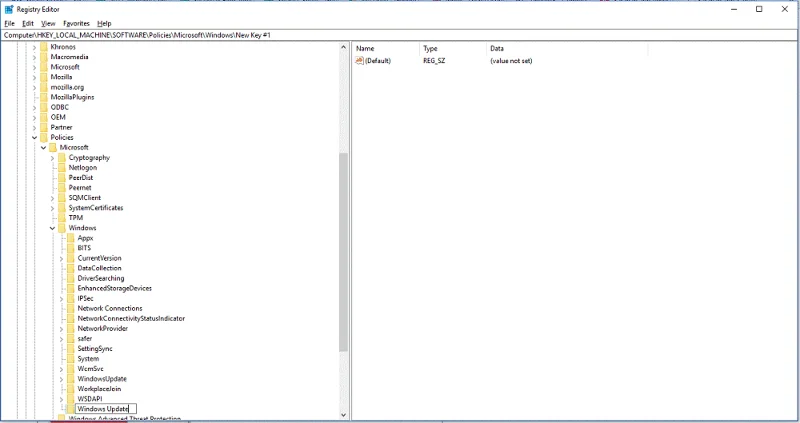Sort values by the Data column
This screenshot has height=423, width=800.
click(567, 48)
